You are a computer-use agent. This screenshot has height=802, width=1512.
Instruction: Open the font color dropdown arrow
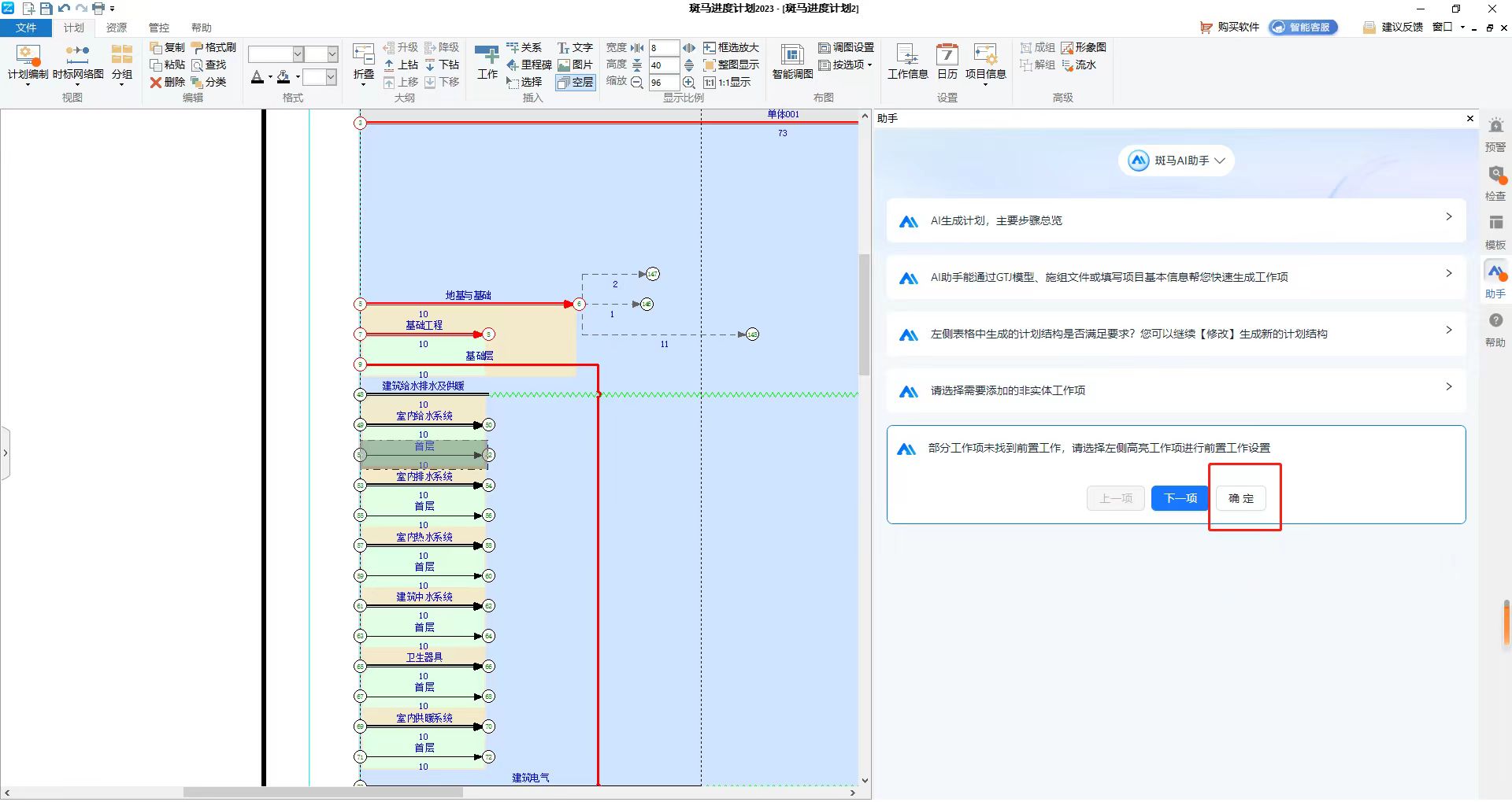point(269,77)
